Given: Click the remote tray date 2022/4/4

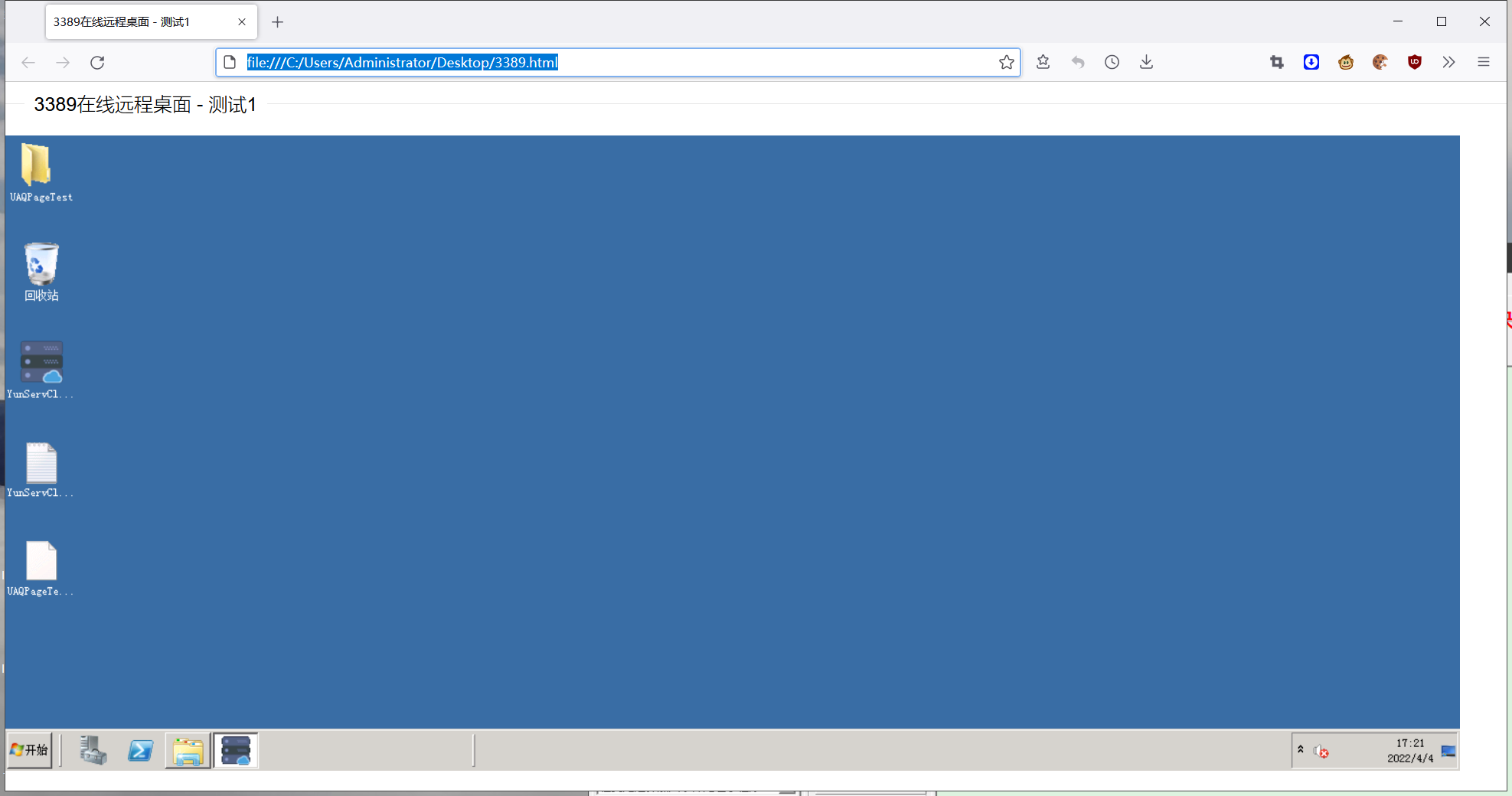Looking at the screenshot, I should click(x=1410, y=758).
